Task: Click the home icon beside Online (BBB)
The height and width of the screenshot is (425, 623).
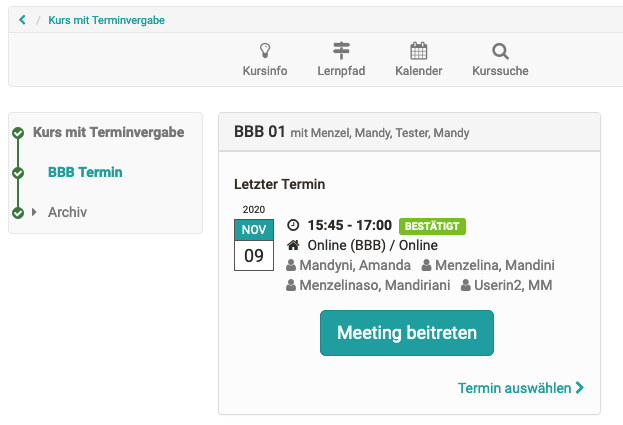Action: point(293,245)
